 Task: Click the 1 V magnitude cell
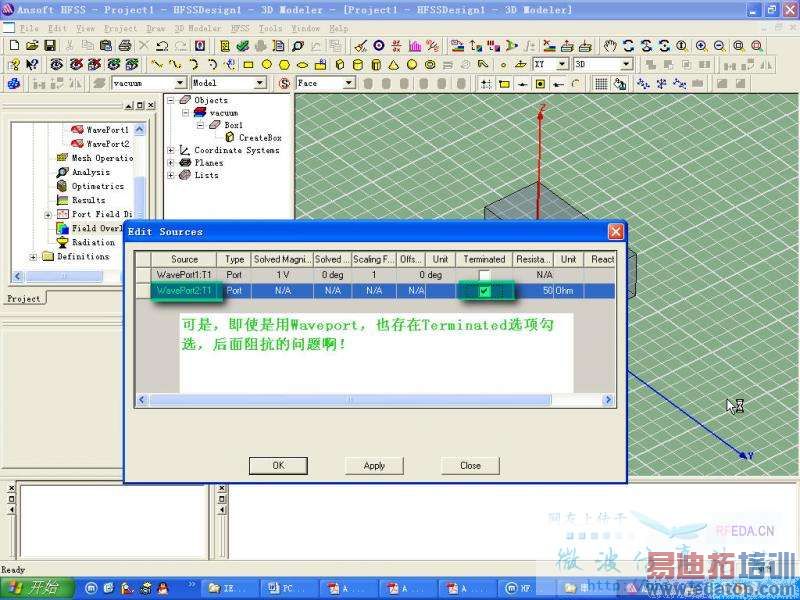[x=282, y=275]
